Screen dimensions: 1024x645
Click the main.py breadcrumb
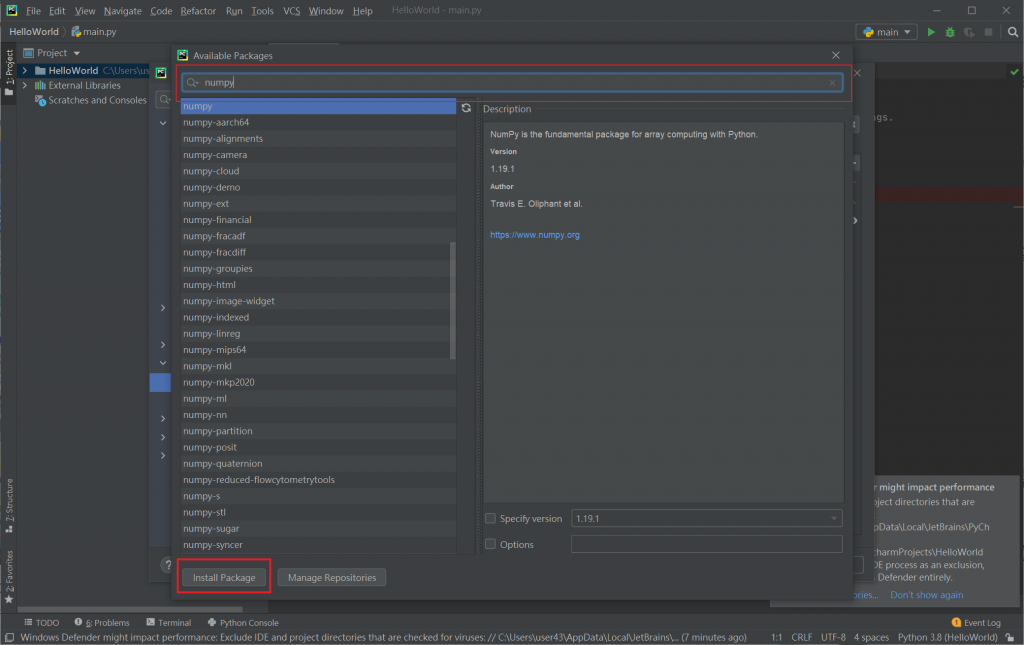93,31
